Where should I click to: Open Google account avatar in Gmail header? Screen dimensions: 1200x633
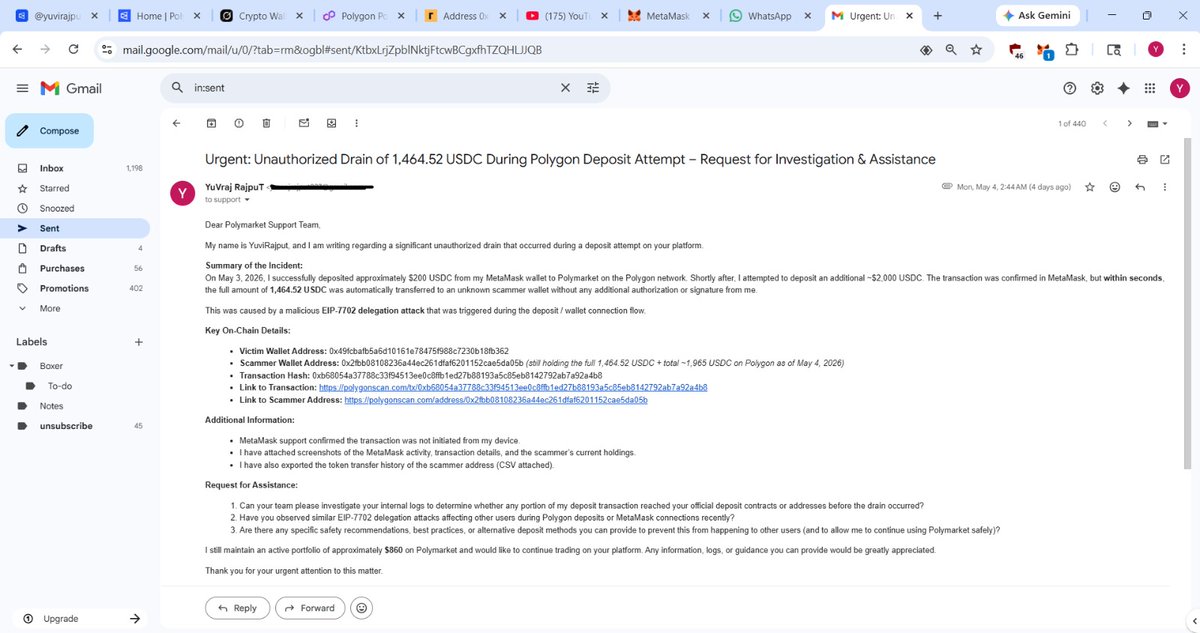(1179, 88)
